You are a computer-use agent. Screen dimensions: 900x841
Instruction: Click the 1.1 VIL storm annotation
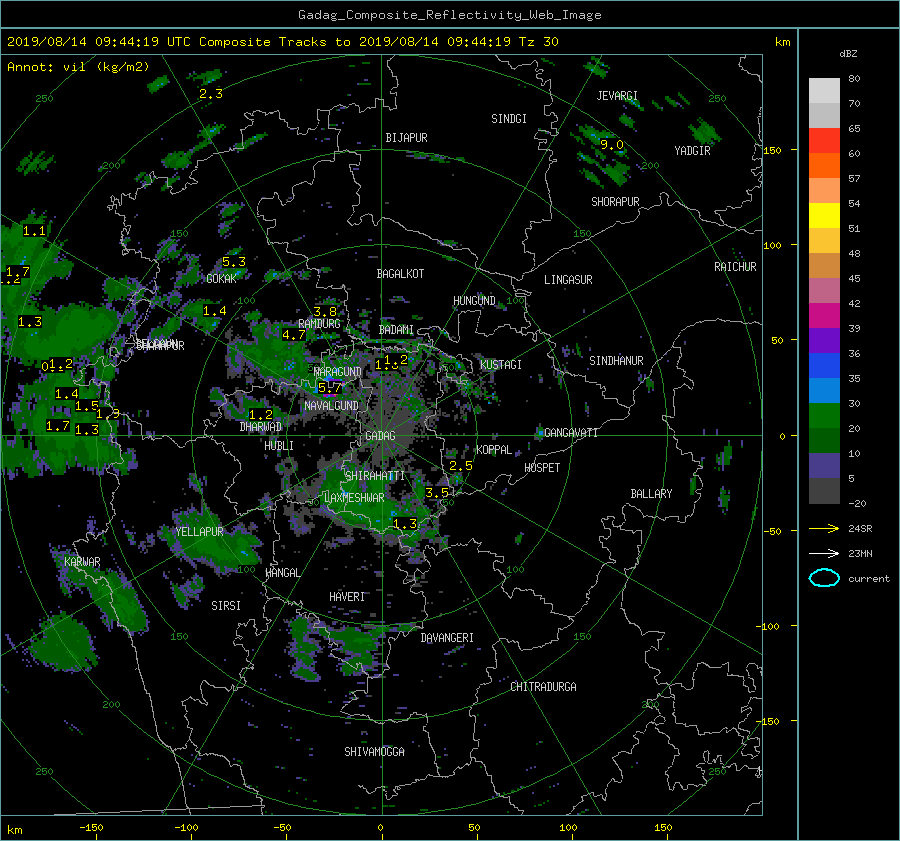pos(34,231)
